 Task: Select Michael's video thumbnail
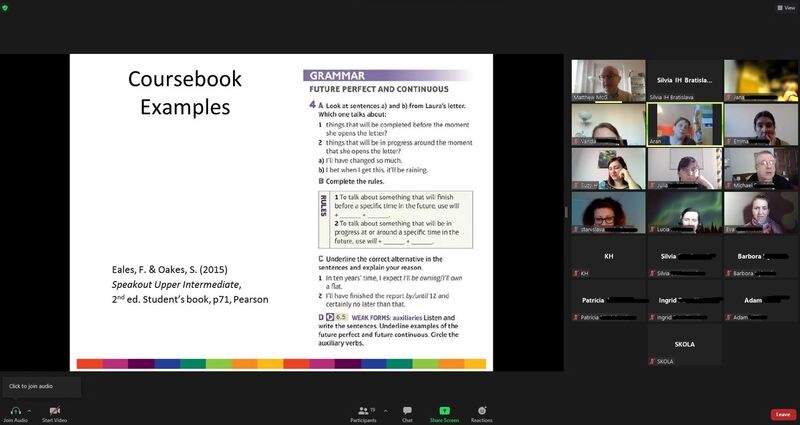pyautogui.click(x=761, y=168)
